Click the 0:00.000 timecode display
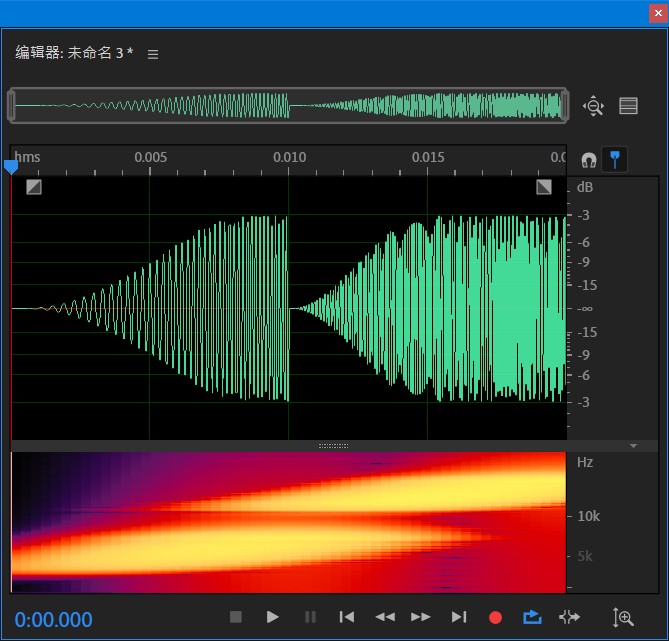This screenshot has width=669, height=641. (x=53, y=619)
